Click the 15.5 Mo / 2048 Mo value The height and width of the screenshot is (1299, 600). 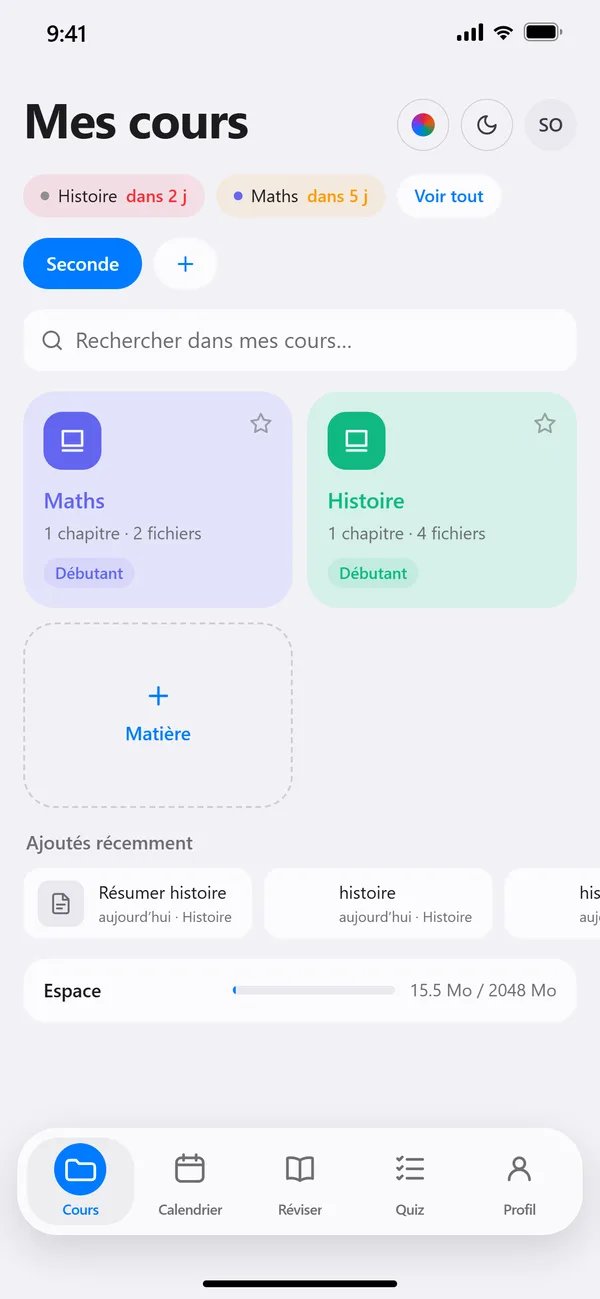483,990
